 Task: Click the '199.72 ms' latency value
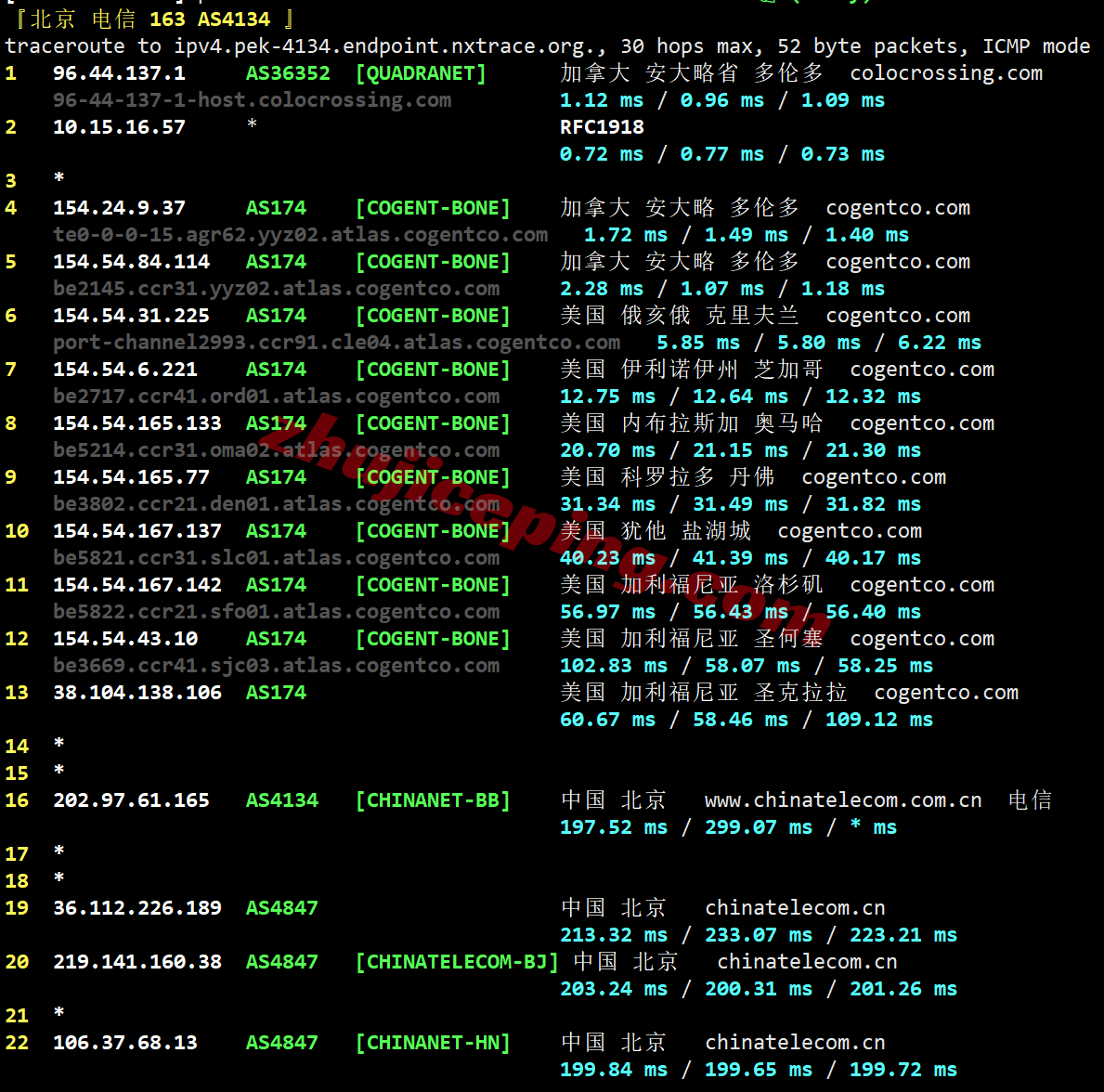coord(903,1070)
